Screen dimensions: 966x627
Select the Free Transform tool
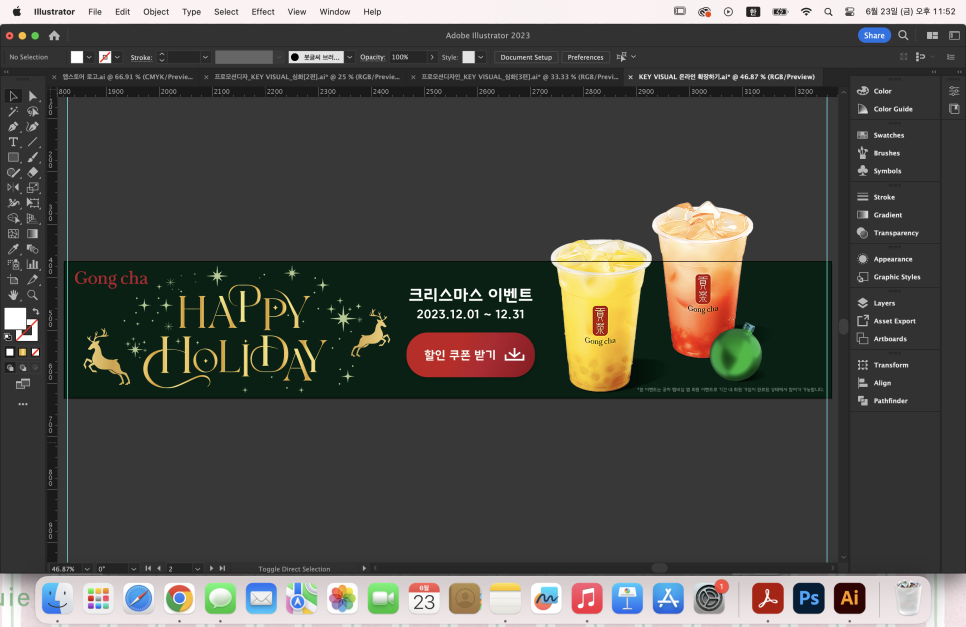(33, 203)
